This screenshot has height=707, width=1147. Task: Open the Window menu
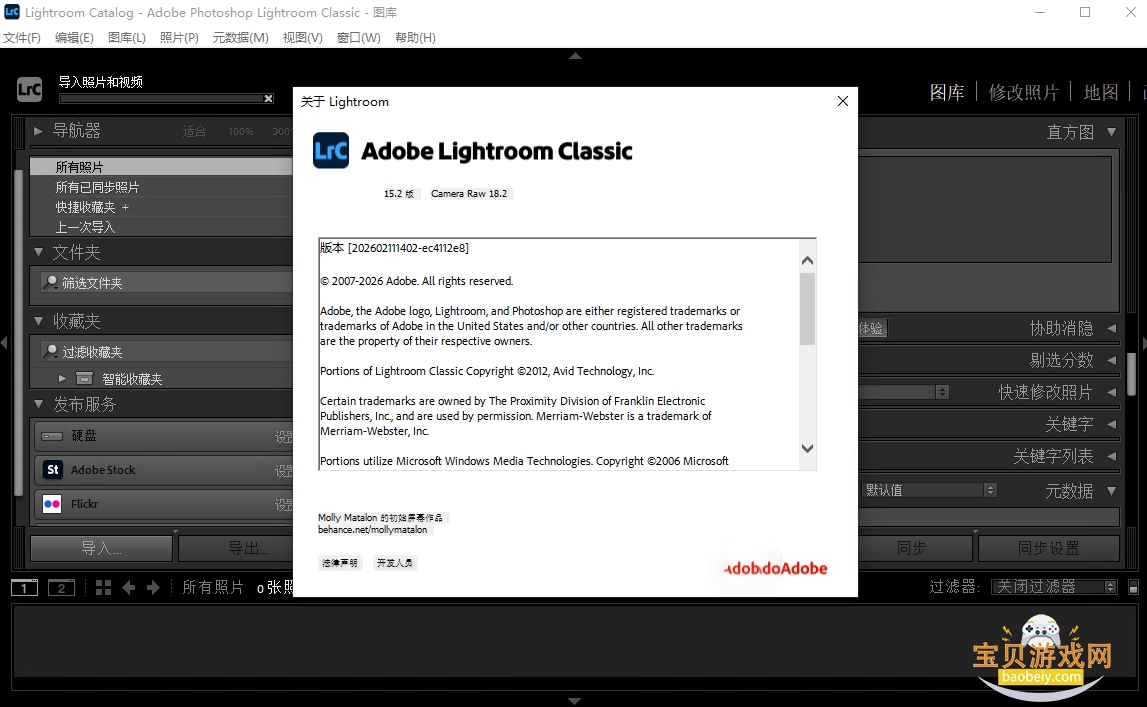(x=358, y=37)
